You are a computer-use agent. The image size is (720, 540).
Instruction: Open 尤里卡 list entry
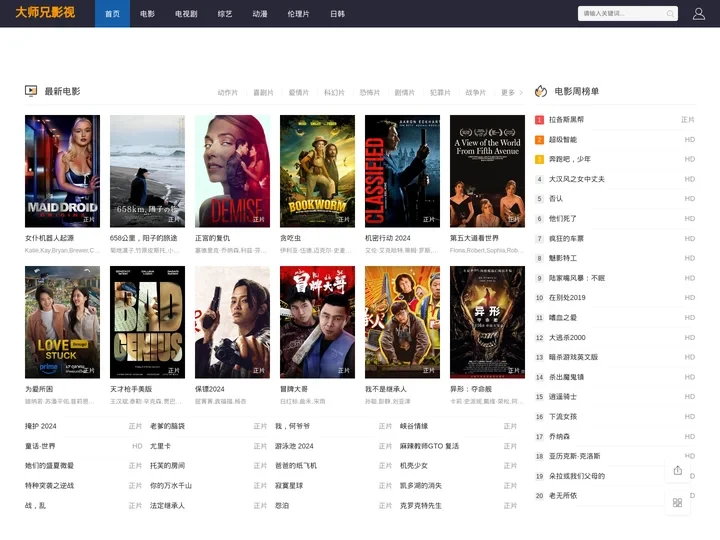[160, 446]
